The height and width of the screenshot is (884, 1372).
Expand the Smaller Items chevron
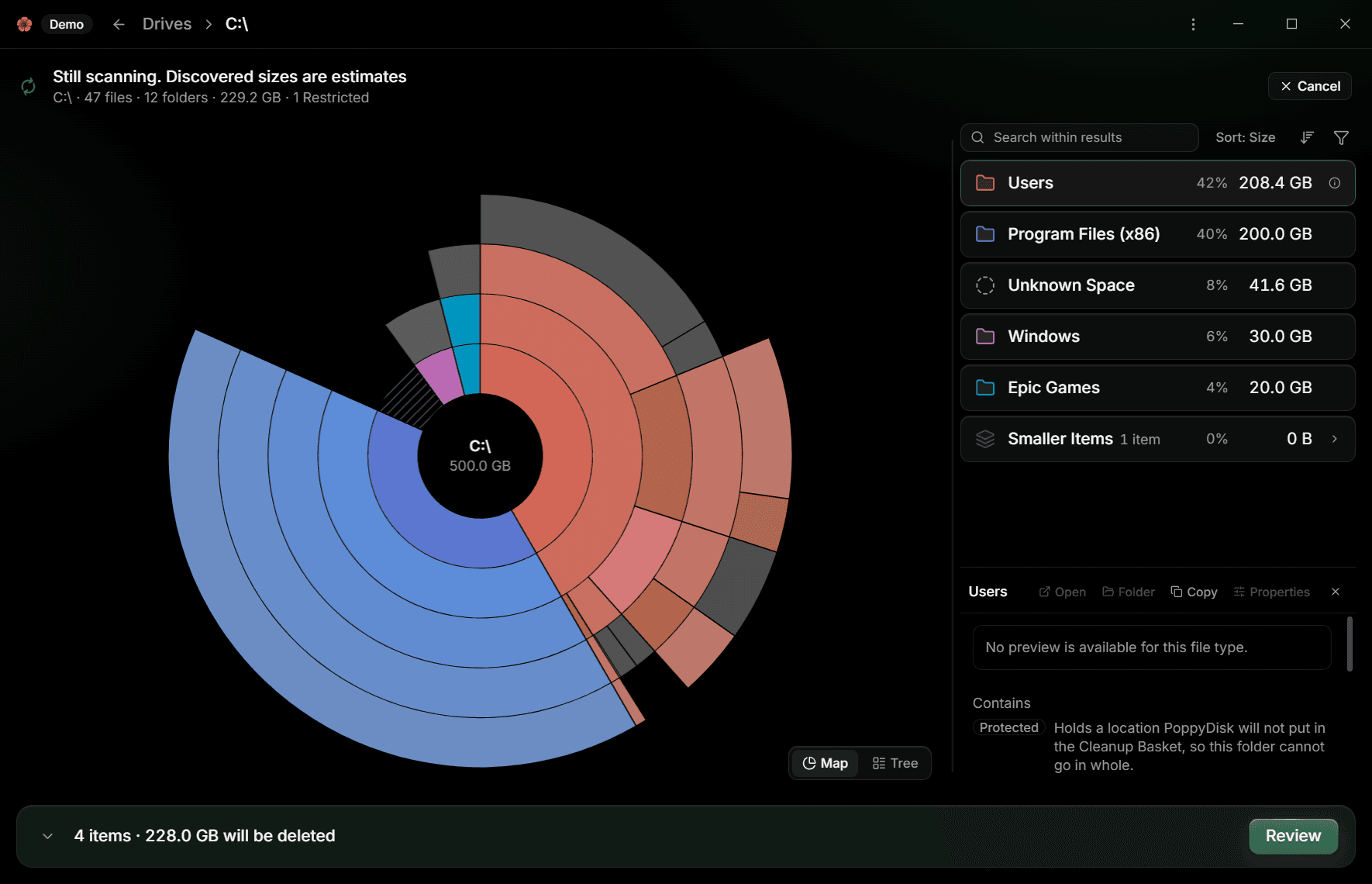1335,439
